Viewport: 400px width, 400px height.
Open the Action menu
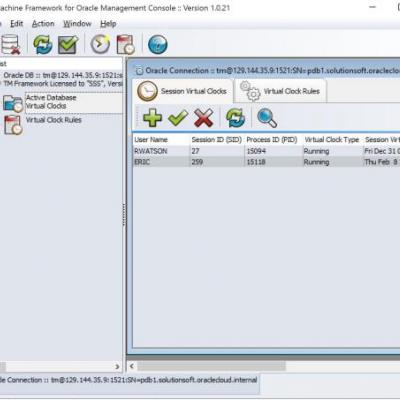pyautogui.click(x=43, y=24)
